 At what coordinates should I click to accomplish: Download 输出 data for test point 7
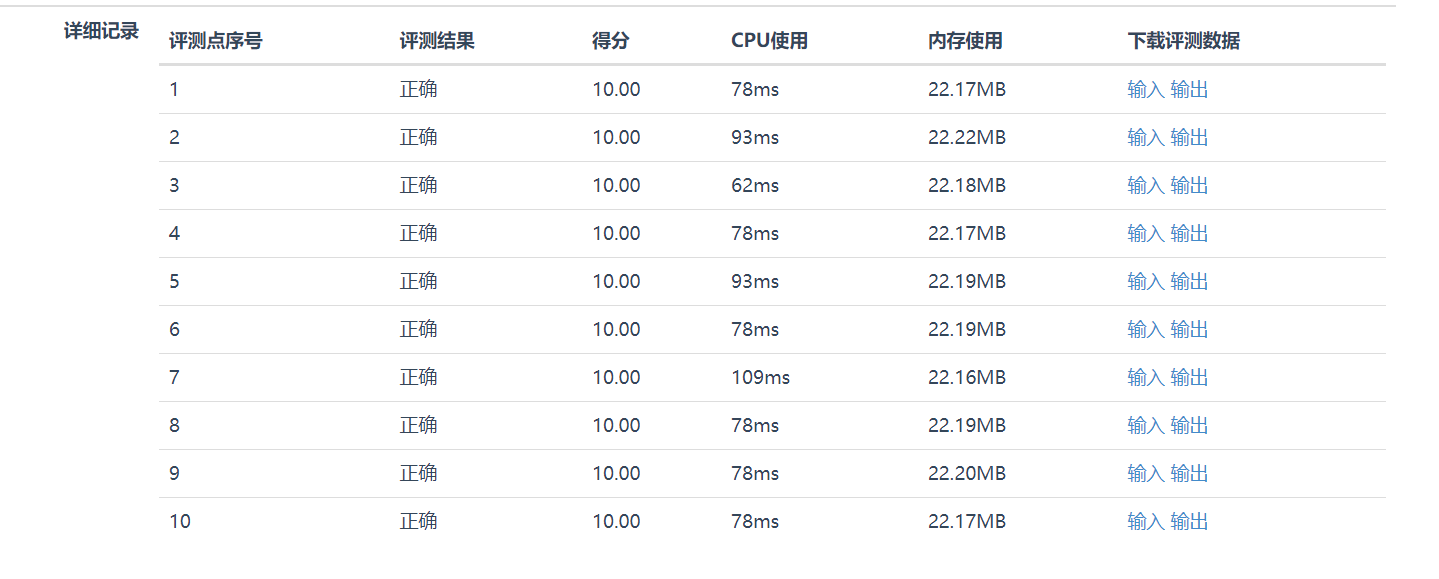point(1188,377)
